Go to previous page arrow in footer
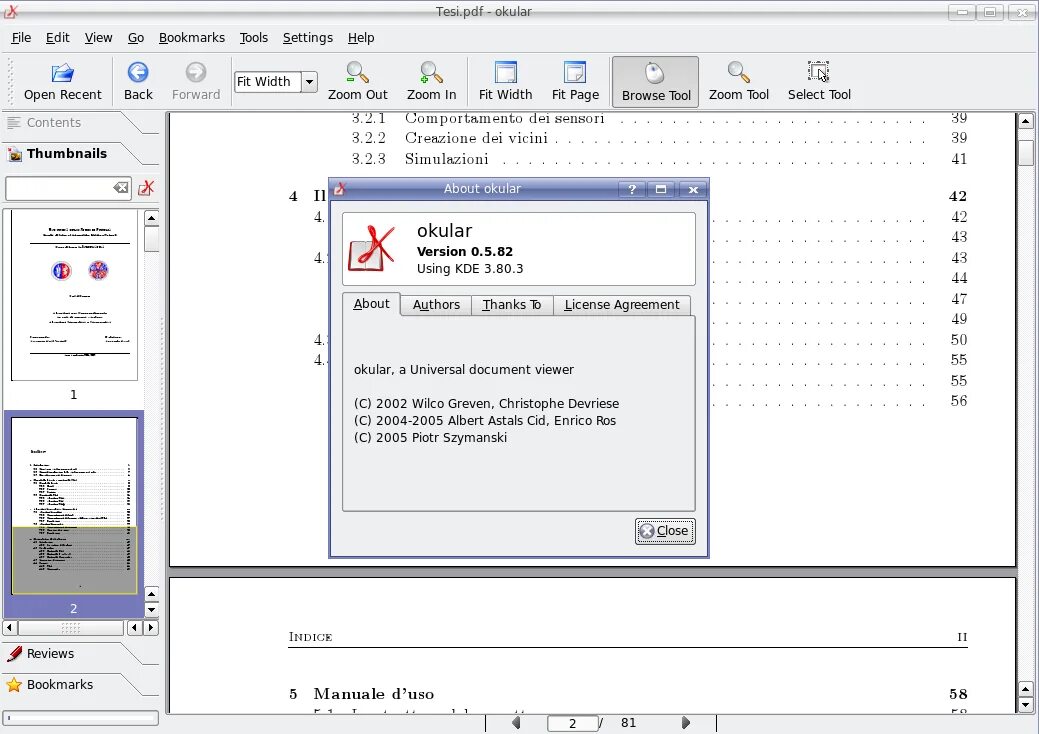Viewport: 1039px width, 734px height. [516, 723]
